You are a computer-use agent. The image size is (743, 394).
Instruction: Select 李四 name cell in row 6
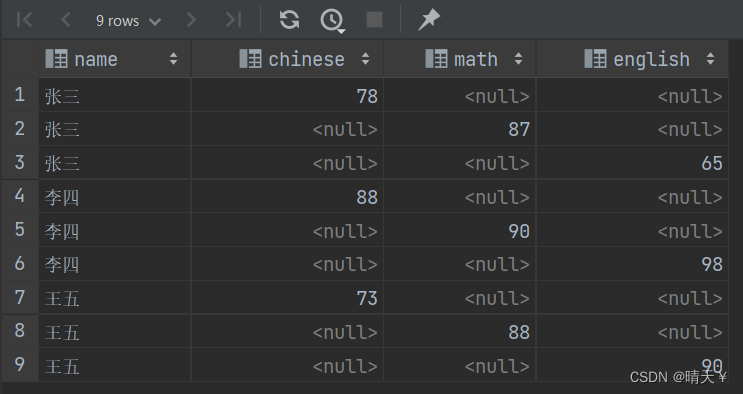coord(115,264)
